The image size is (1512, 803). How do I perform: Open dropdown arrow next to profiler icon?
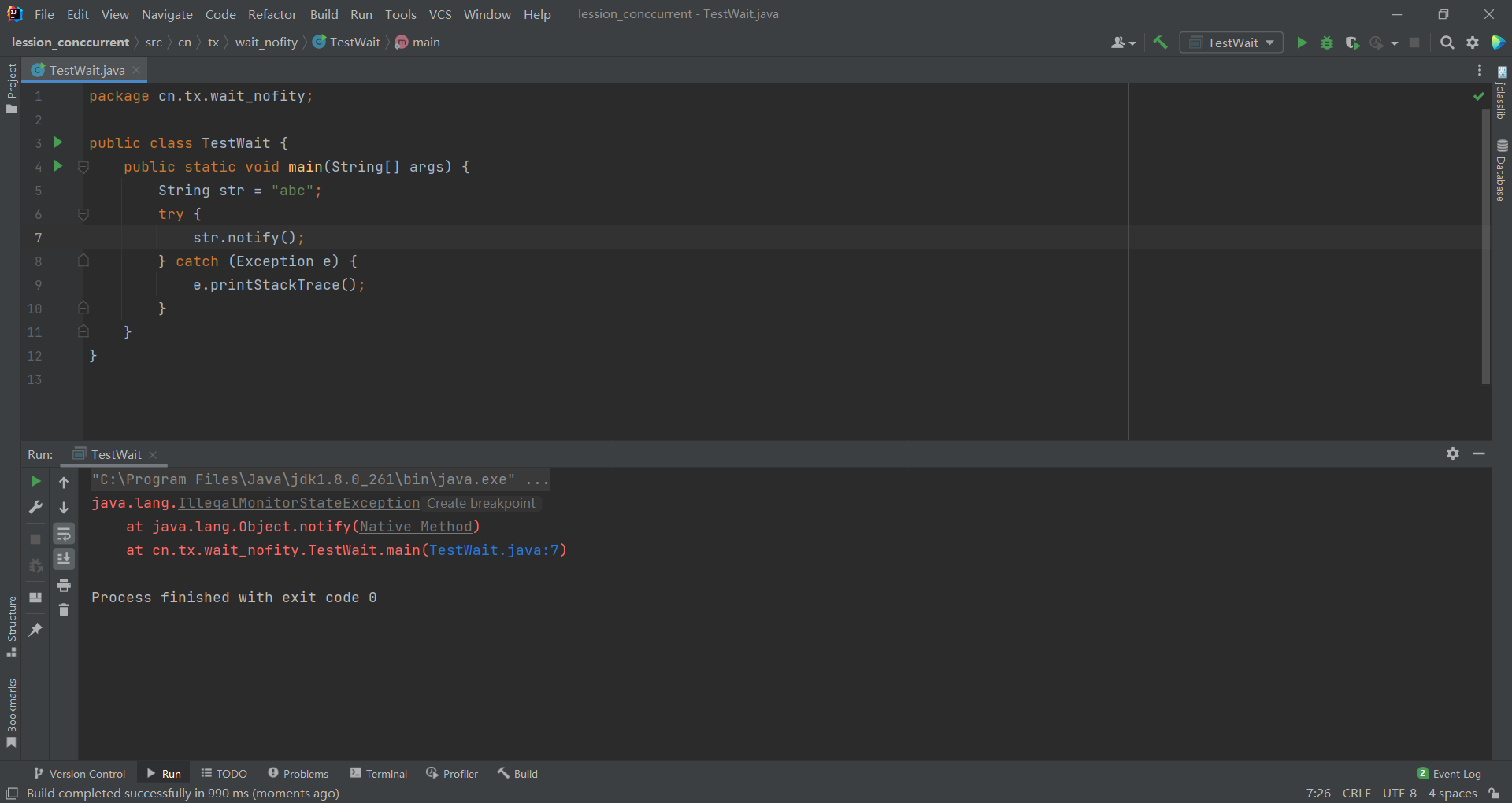click(x=1395, y=43)
